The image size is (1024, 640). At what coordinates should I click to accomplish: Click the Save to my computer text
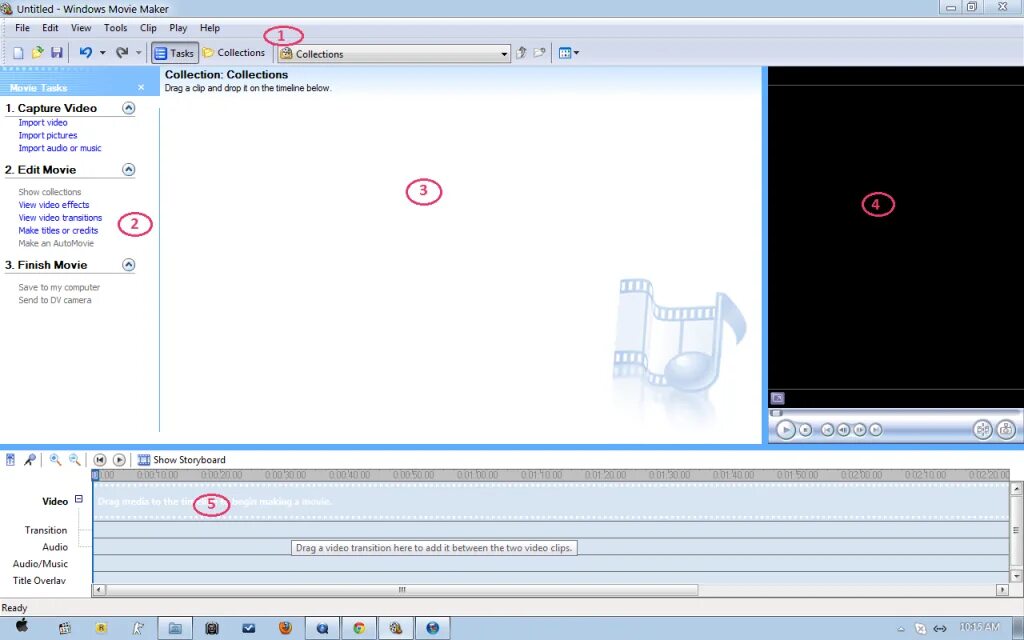pos(59,287)
